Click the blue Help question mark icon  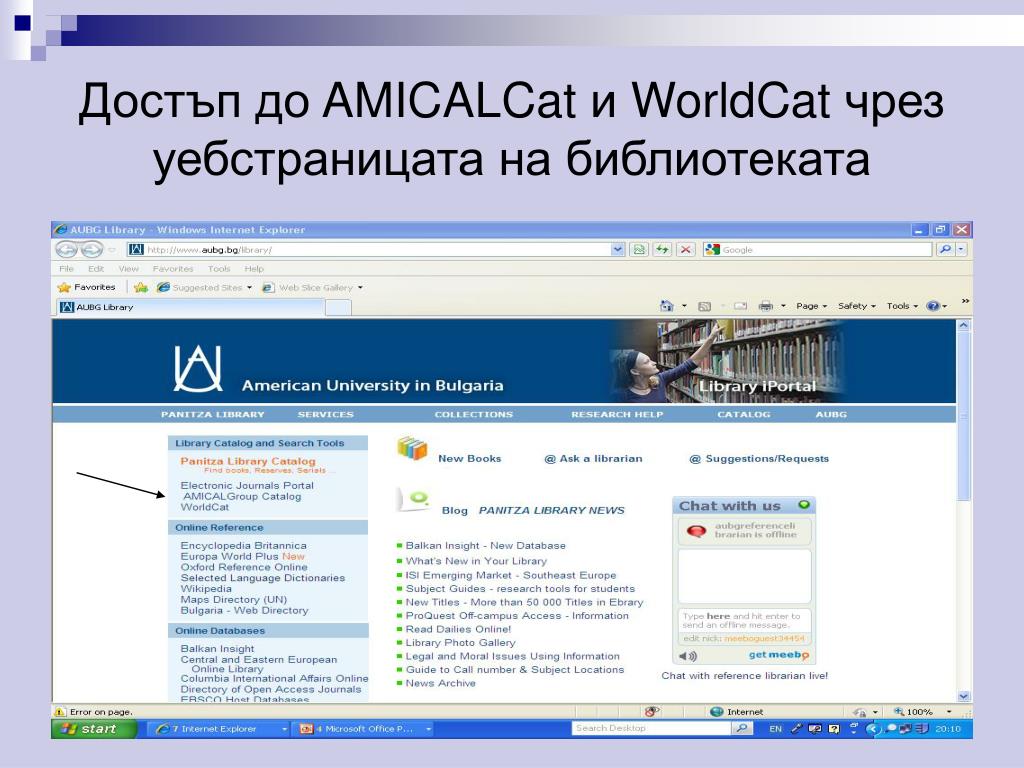[933, 306]
